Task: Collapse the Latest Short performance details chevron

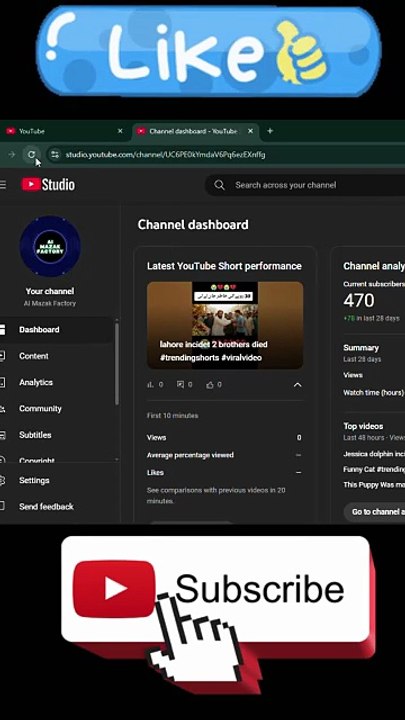Action: pyautogui.click(x=298, y=385)
